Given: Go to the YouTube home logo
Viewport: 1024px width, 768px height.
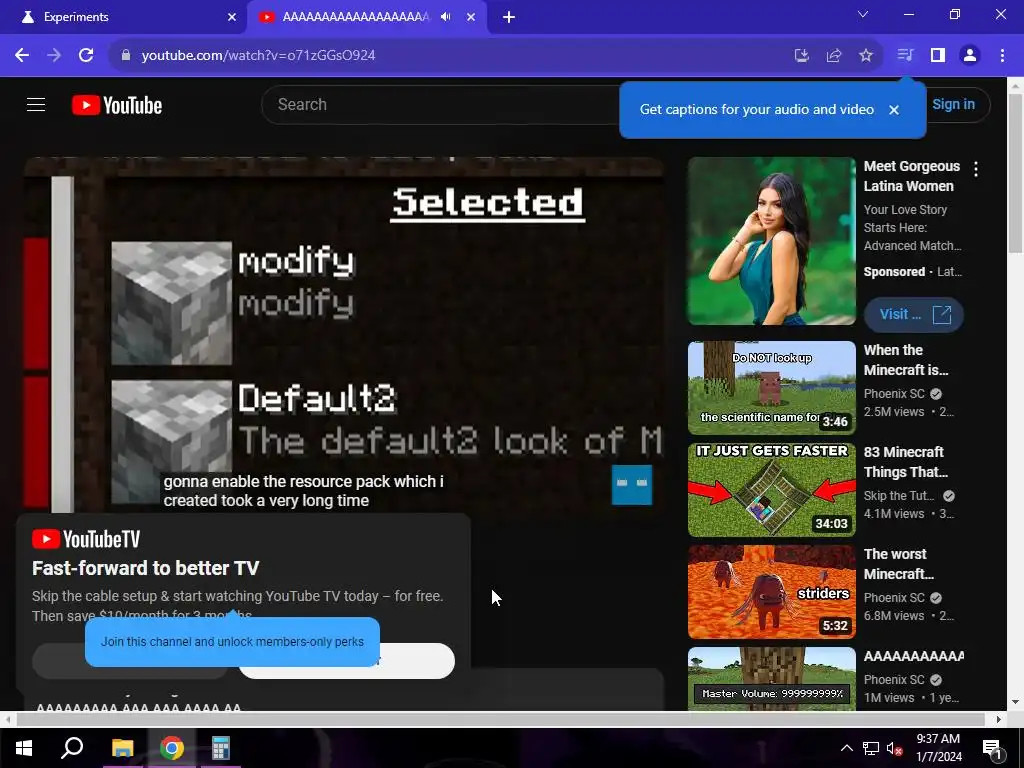Looking at the screenshot, I should 117,105.
